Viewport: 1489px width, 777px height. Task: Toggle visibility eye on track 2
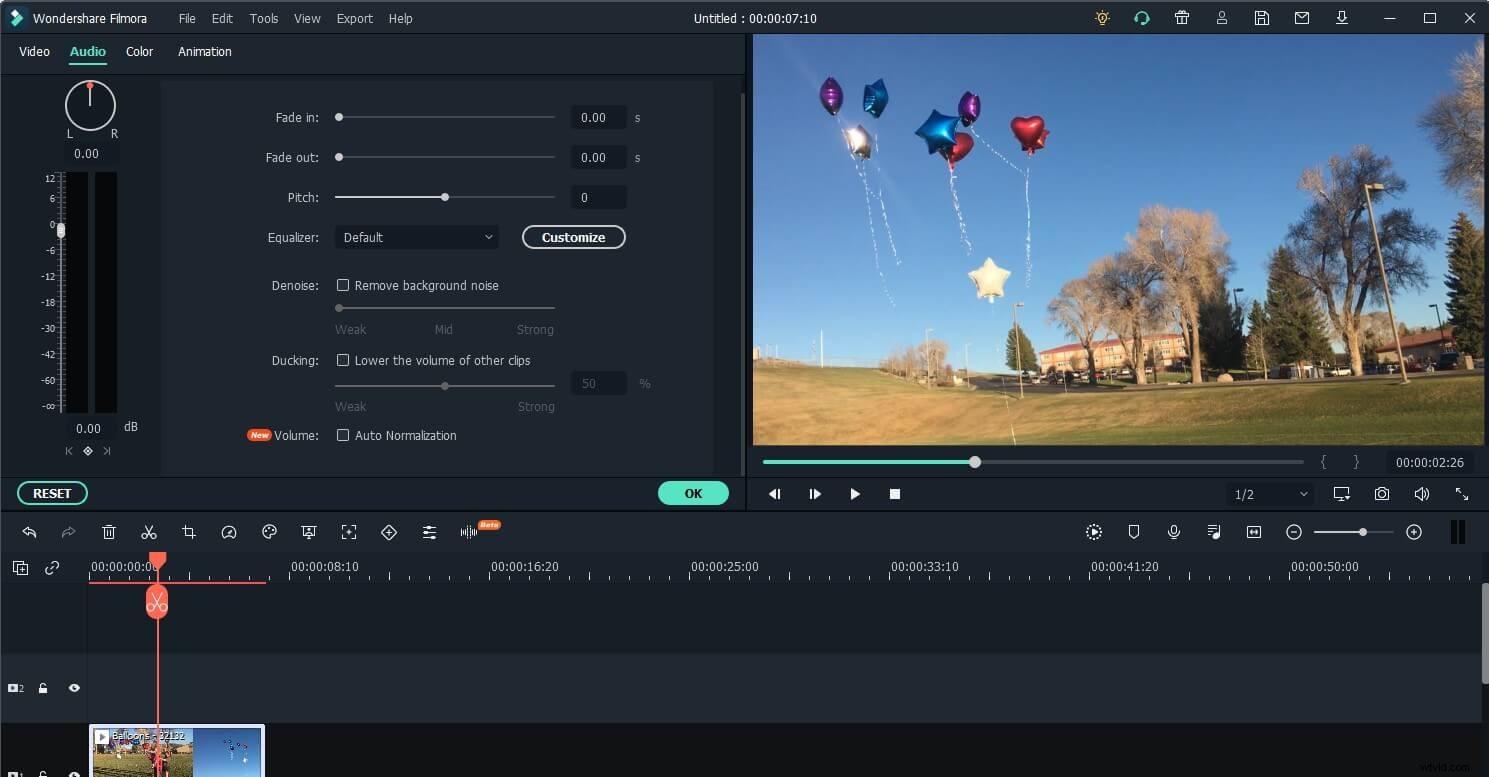[74, 688]
